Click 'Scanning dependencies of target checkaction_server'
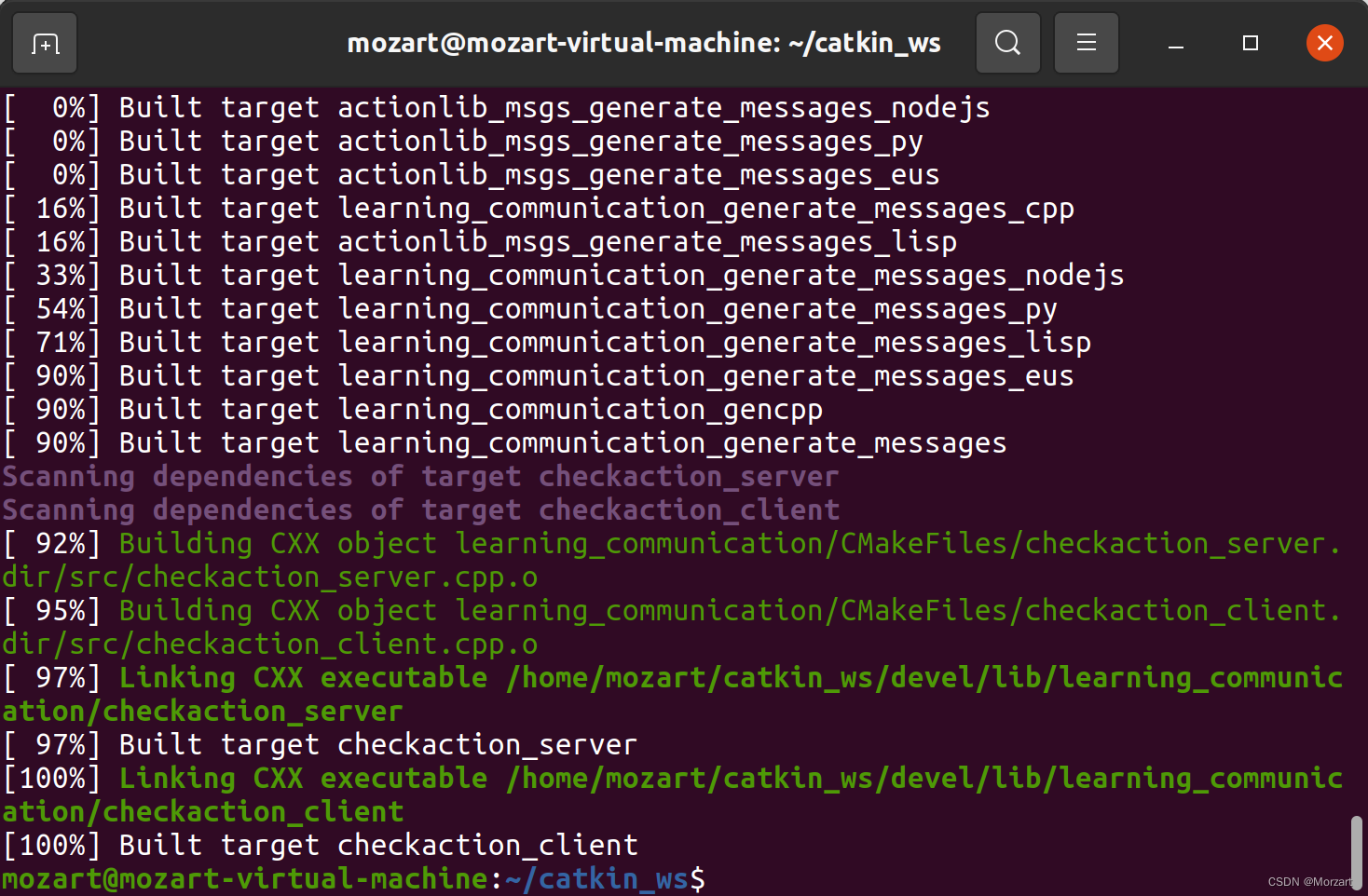This screenshot has width=1368, height=896. coord(420,477)
